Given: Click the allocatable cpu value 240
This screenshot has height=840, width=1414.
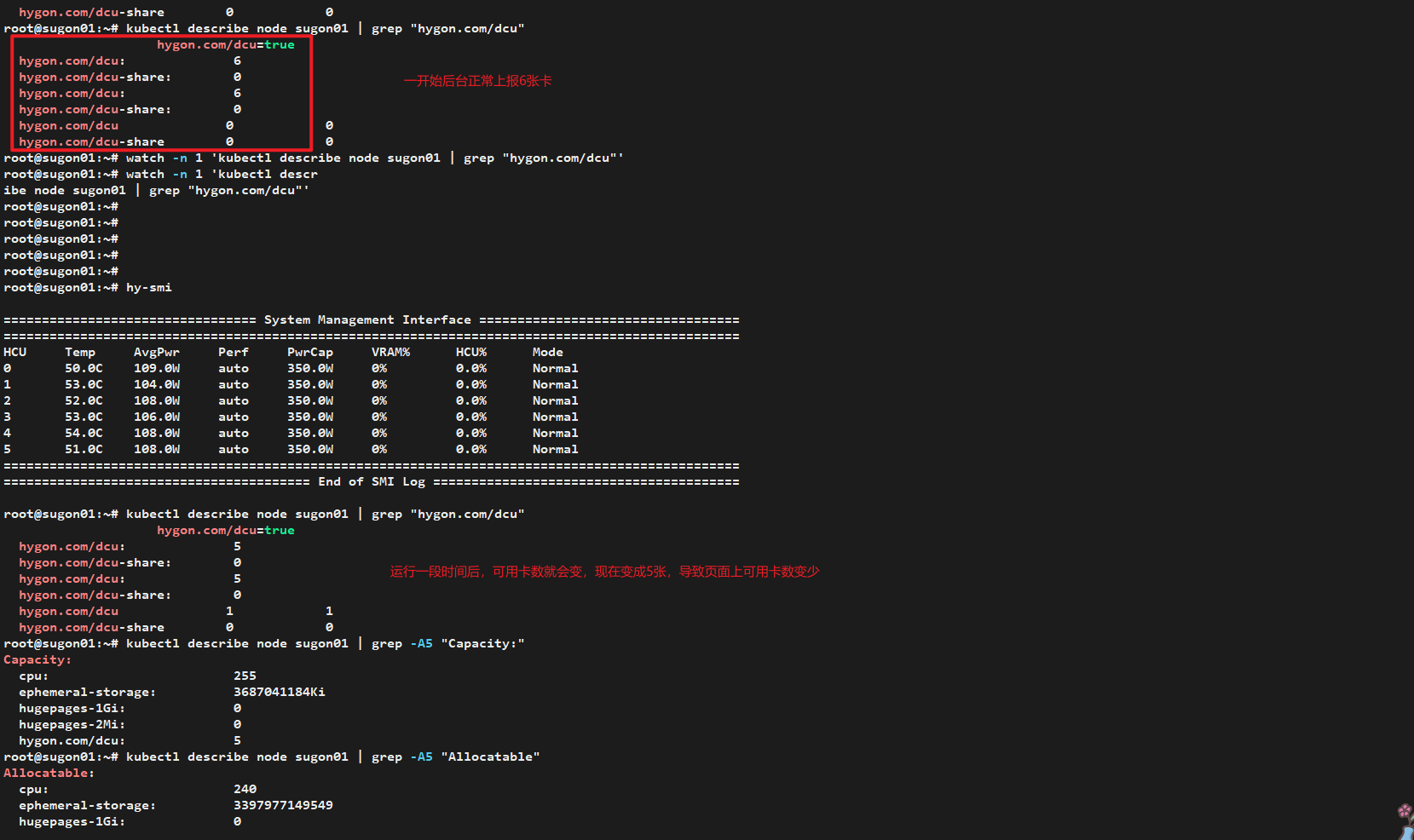Looking at the screenshot, I should (245, 790).
